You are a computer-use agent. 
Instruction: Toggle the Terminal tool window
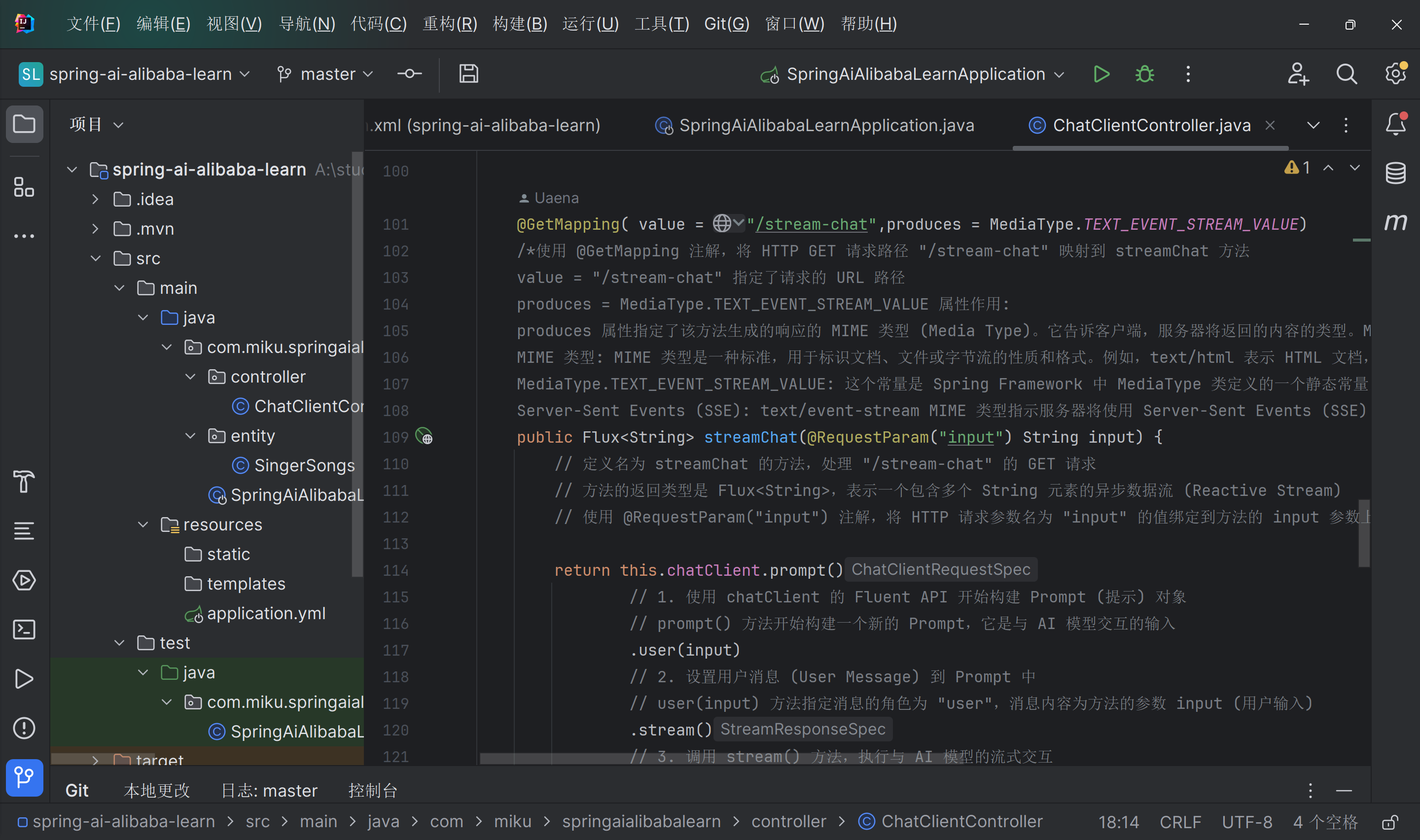24,629
